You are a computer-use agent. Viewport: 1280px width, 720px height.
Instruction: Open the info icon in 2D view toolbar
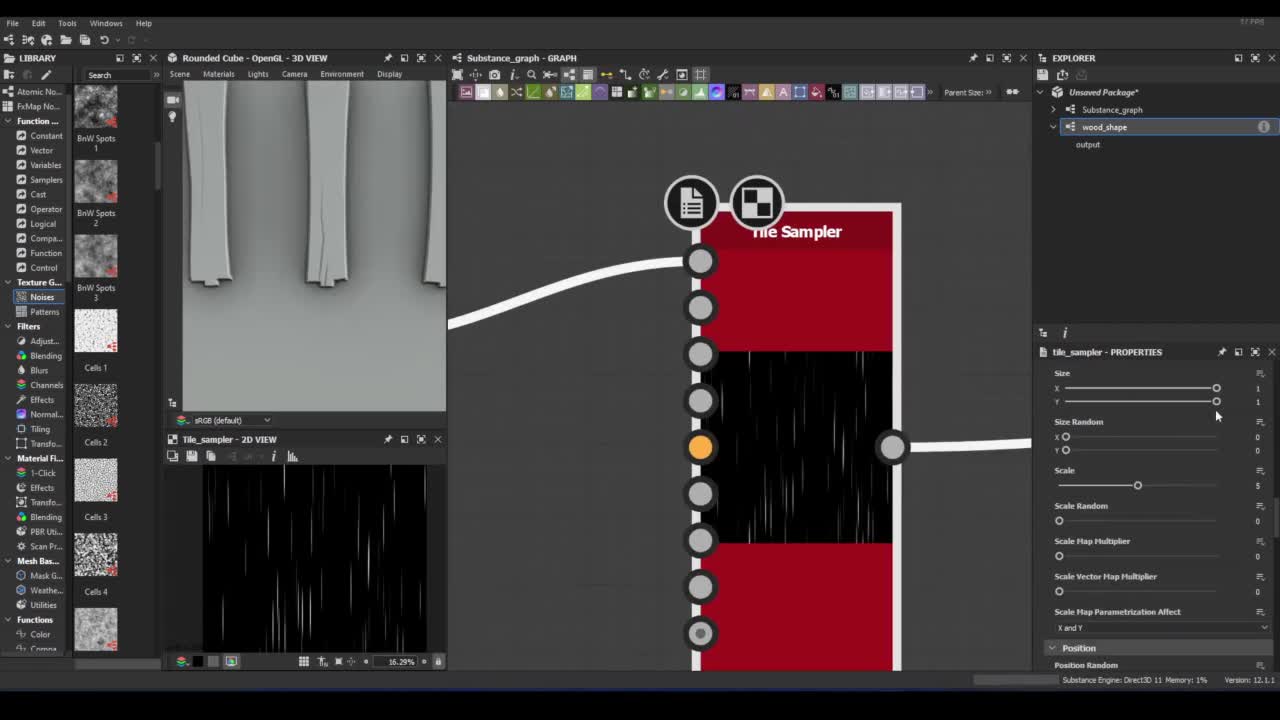pos(273,456)
